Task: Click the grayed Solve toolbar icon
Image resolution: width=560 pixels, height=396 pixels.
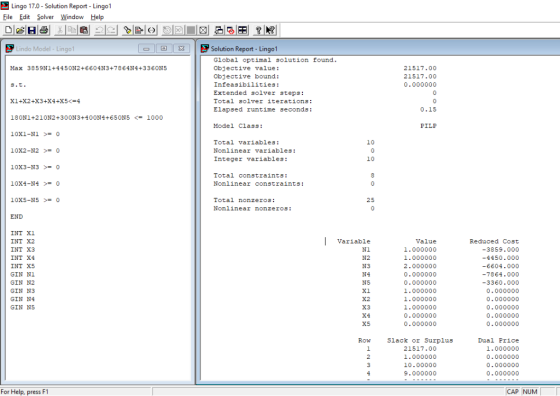Action: pyautogui.click(x=167, y=30)
